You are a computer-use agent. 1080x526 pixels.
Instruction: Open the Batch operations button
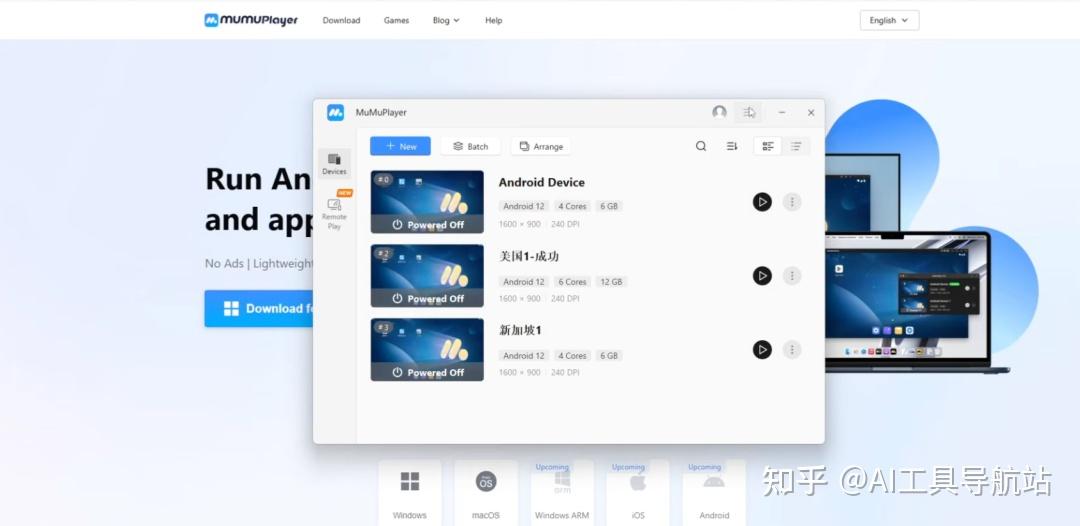point(470,146)
